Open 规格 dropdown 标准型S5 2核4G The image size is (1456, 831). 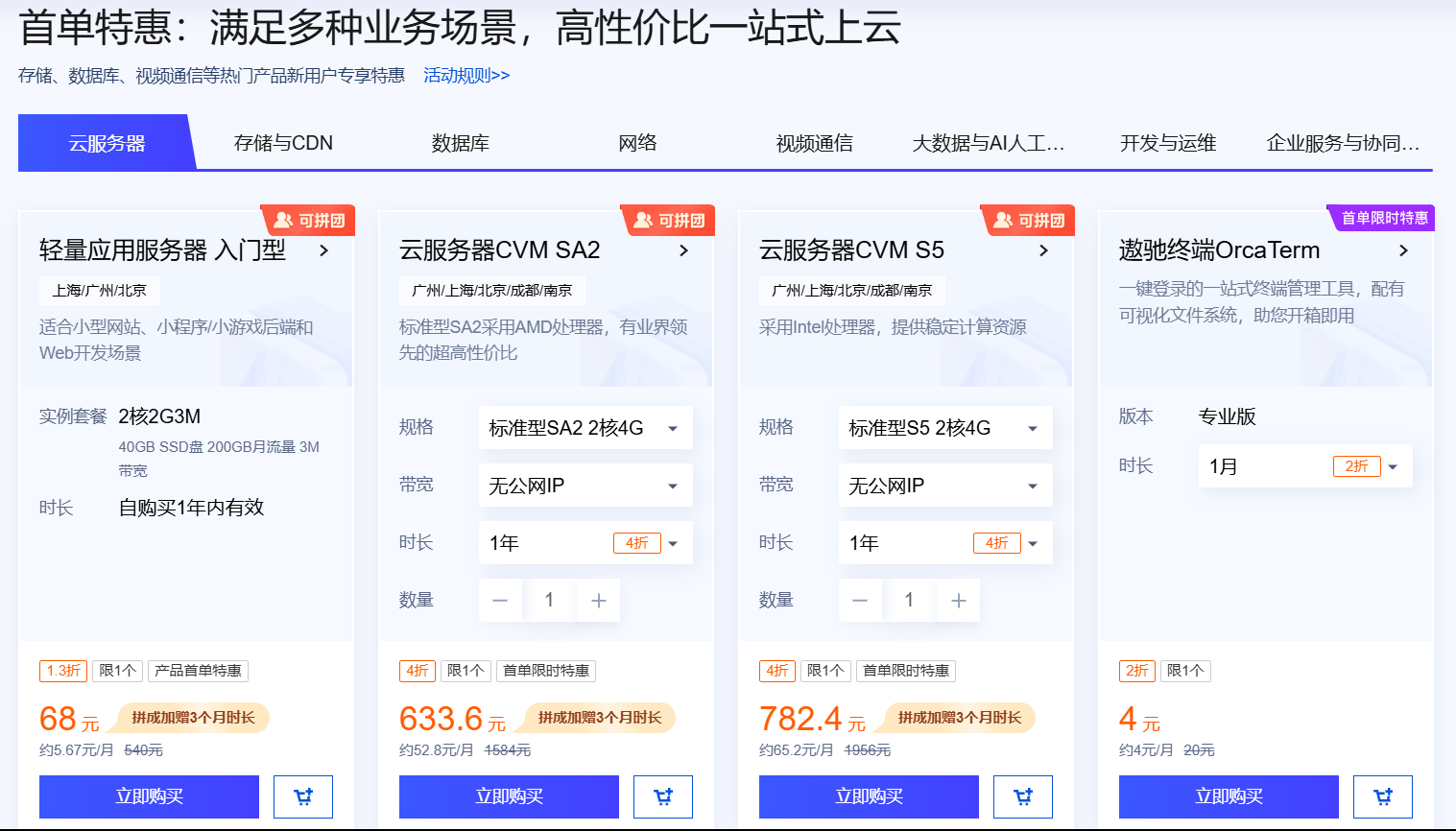pyautogui.click(x=945, y=428)
